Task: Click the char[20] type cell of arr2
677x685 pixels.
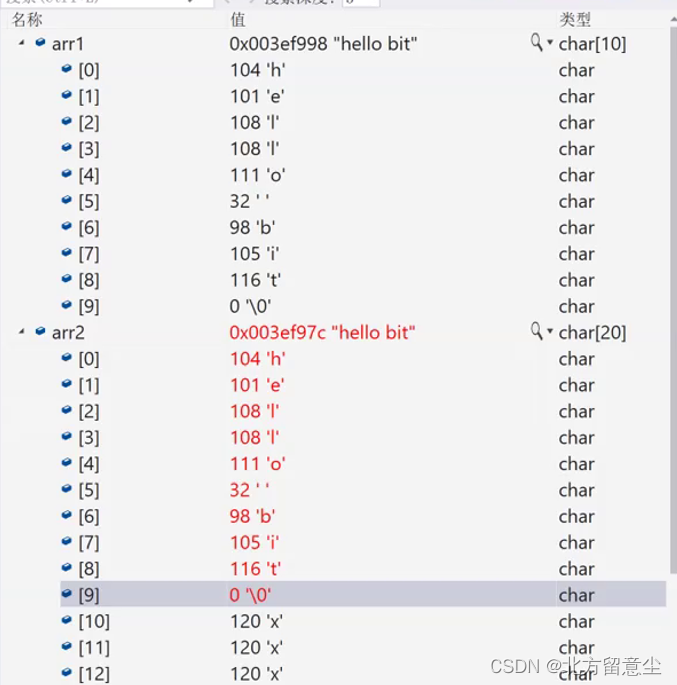Action: [592, 332]
